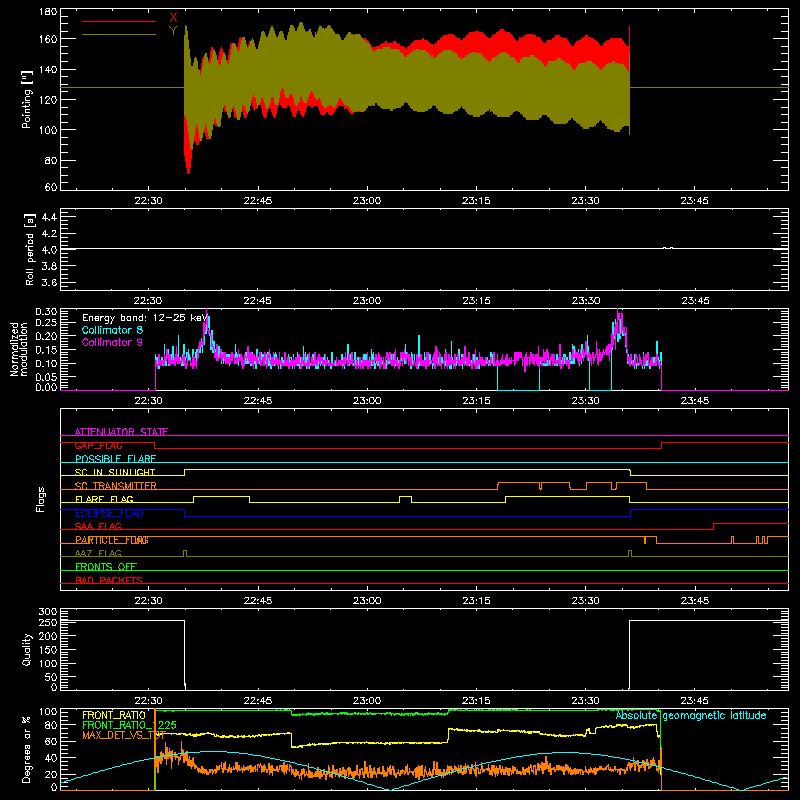Click the '3.6' Roll period axis value
The width and height of the screenshot is (800, 800).
click(x=49, y=283)
